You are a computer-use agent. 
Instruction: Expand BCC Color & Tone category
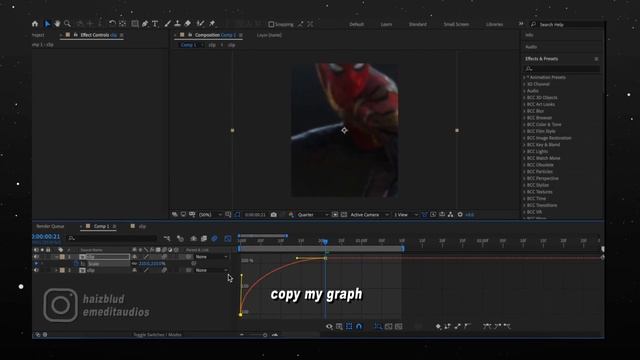(524, 124)
